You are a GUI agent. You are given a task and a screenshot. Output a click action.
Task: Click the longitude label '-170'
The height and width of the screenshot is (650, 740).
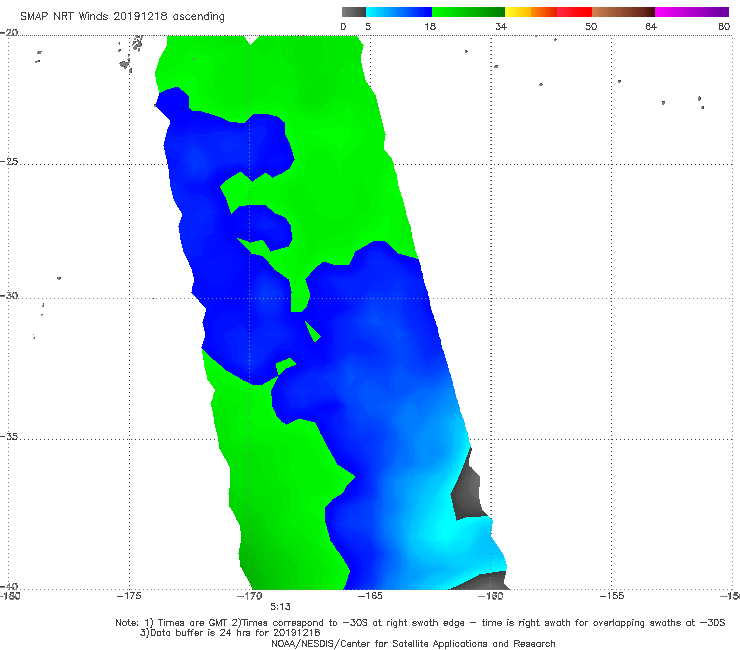click(x=250, y=596)
